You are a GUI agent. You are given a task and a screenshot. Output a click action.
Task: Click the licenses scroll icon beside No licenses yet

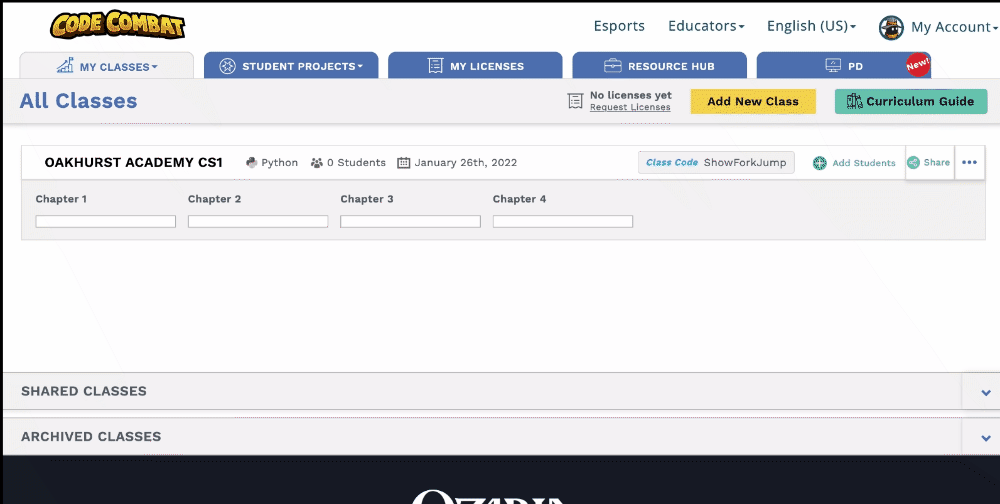575,101
